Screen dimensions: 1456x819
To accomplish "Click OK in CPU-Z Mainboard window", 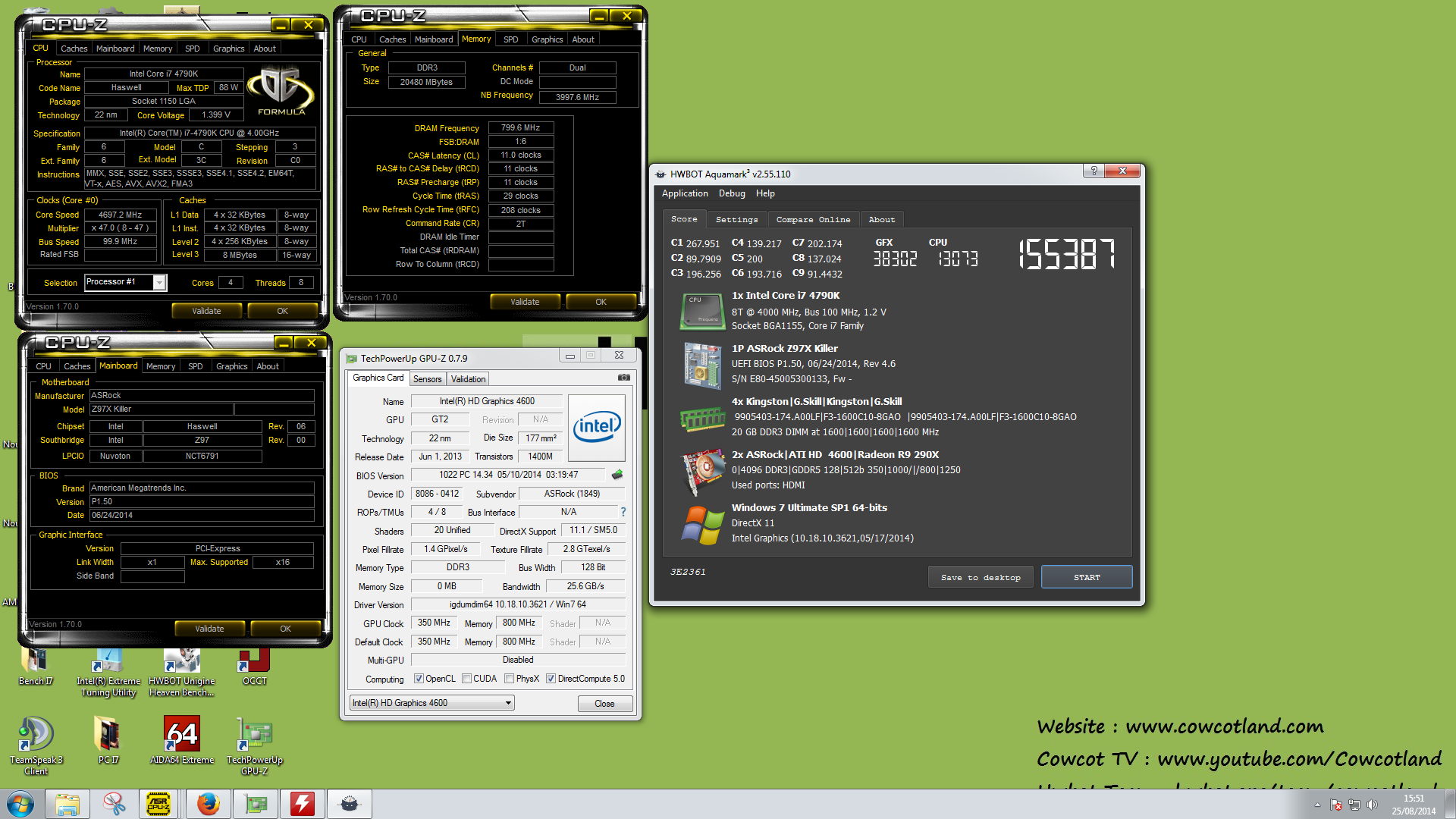I will click(x=285, y=629).
